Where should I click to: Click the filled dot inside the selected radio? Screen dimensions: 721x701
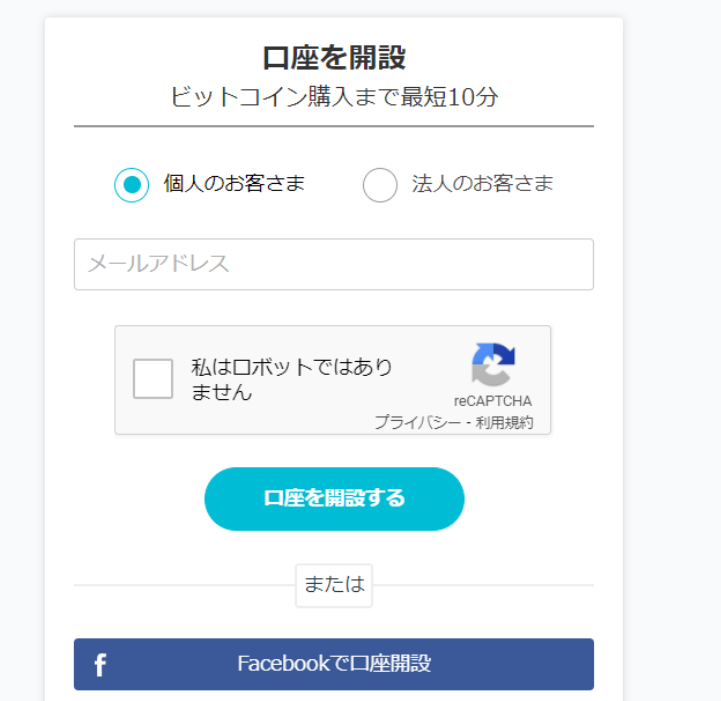(132, 185)
